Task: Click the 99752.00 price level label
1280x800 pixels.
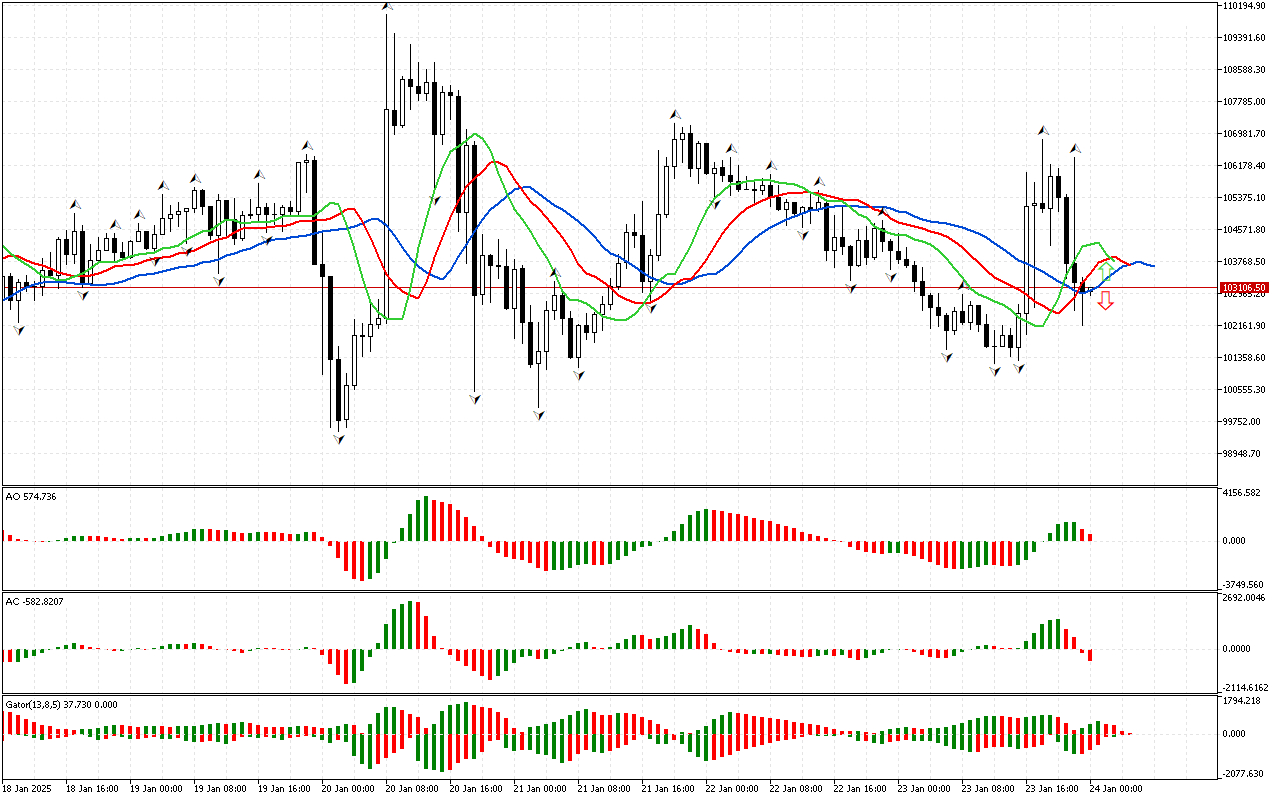Action: (x=1241, y=422)
